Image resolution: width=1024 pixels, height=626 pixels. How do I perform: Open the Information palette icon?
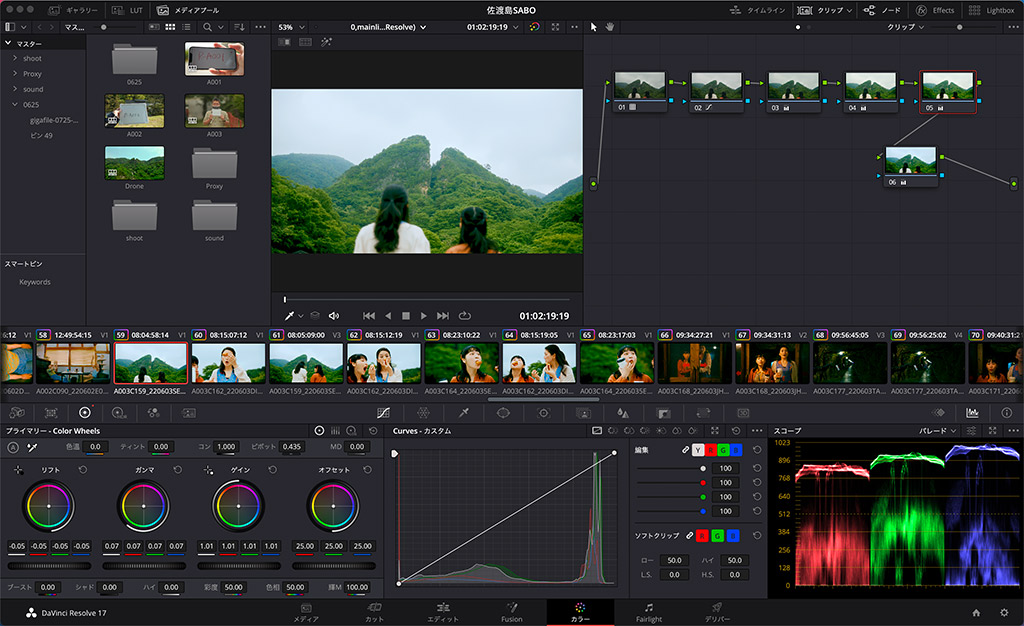(1006, 413)
